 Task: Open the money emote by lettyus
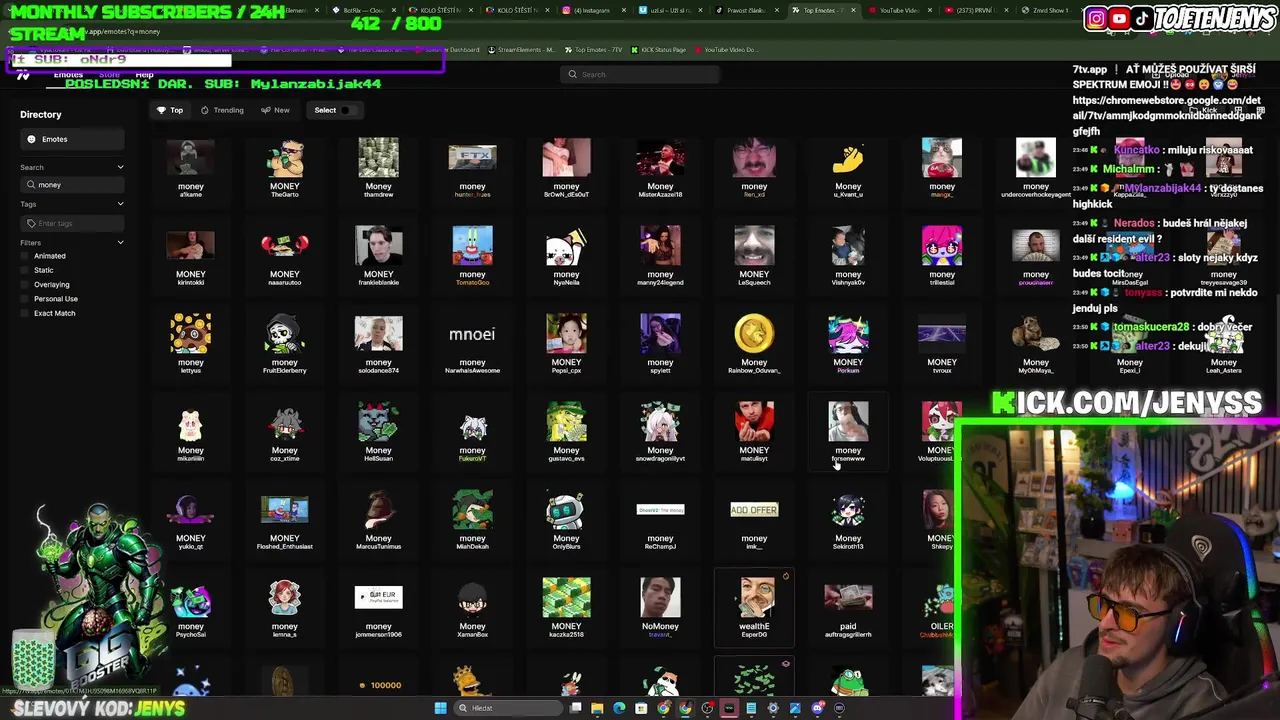point(190,343)
